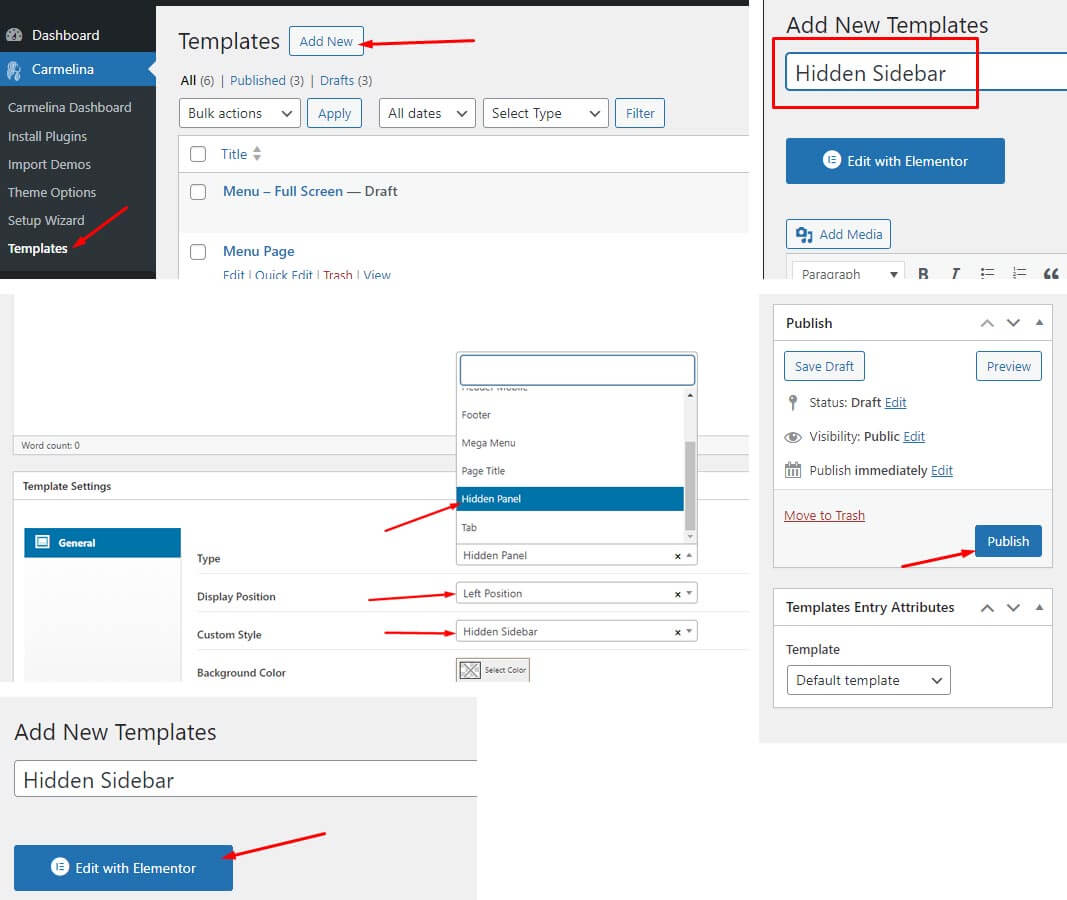The width and height of the screenshot is (1067, 900).
Task: Edit the Status: Draft setting
Action: [896, 402]
